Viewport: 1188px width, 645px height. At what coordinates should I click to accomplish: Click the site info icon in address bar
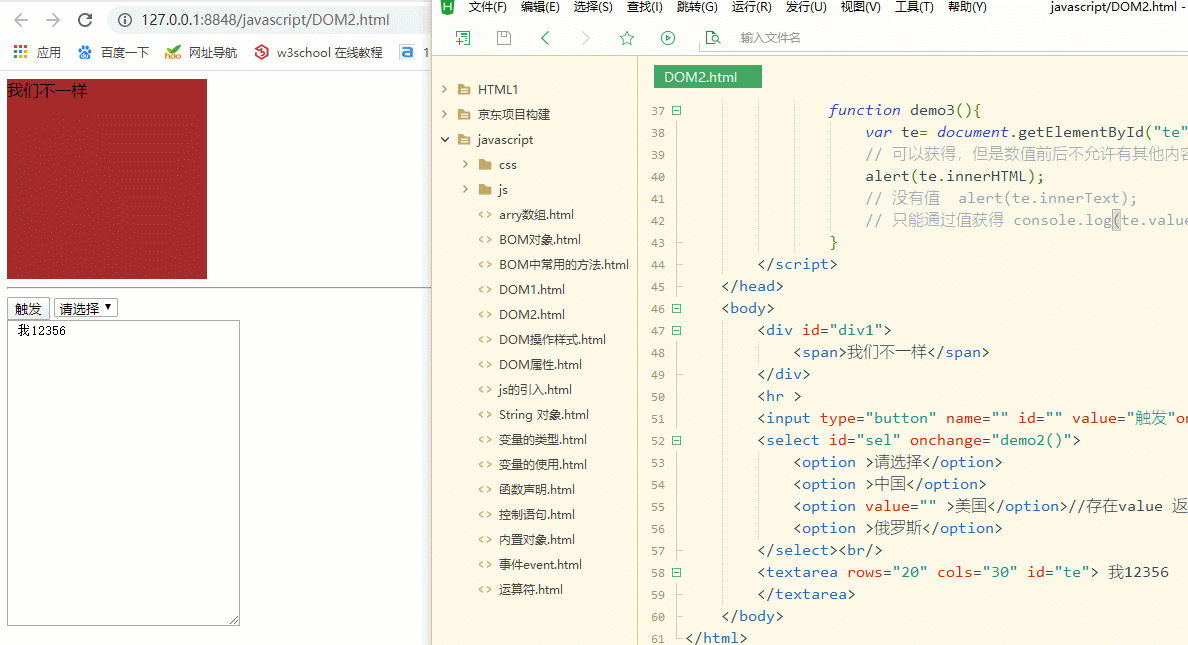point(125,20)
